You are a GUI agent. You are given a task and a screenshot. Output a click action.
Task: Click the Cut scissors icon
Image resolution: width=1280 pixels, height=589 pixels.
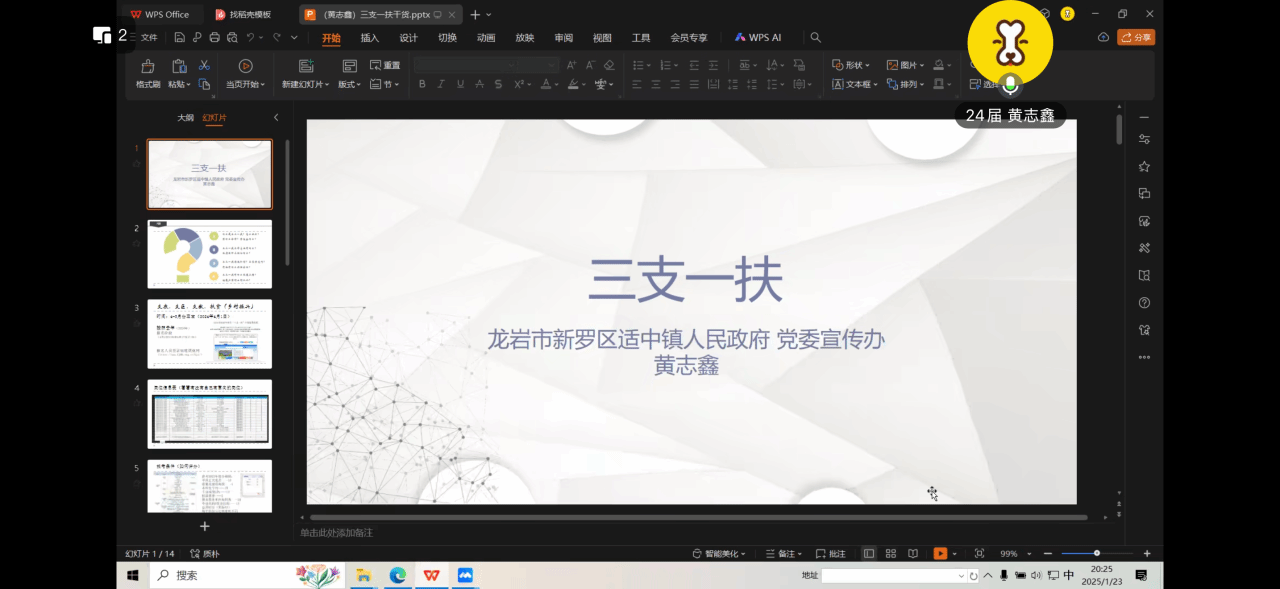(x=204, y=65)
